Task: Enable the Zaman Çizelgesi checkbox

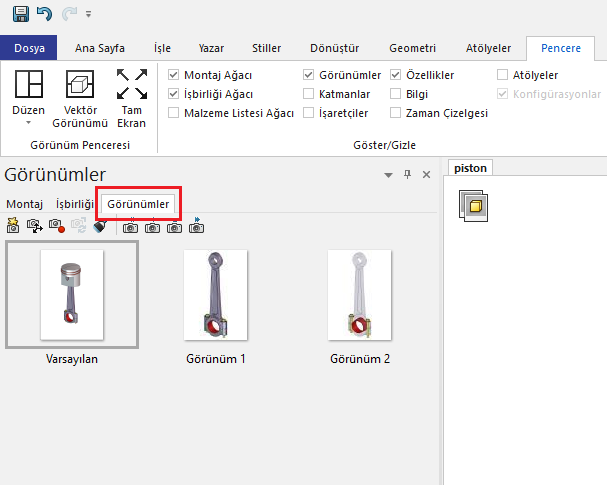Action: click(396, 113)
